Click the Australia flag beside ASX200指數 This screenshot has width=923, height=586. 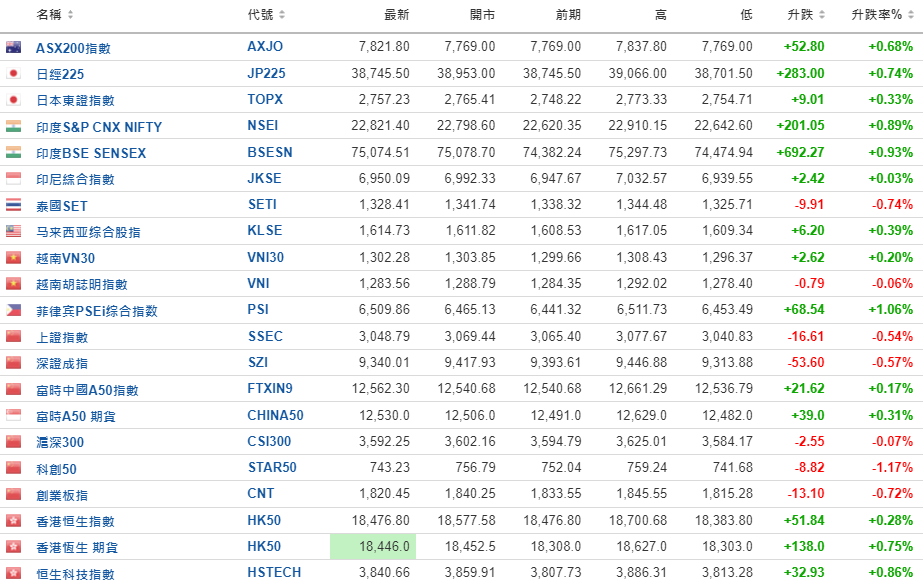click(14, 47)
